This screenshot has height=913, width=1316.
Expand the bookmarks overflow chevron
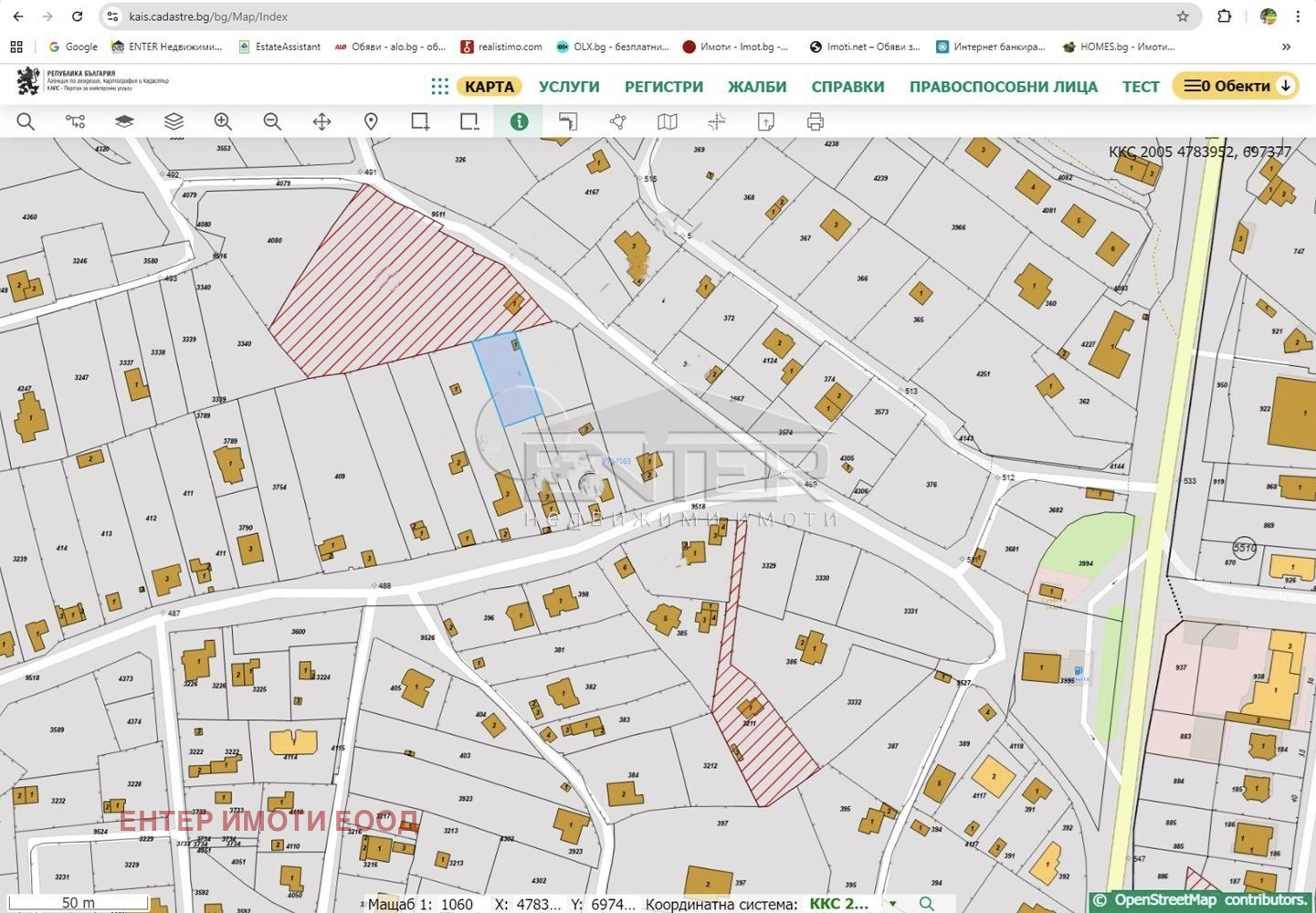[x=1286, y=47]
